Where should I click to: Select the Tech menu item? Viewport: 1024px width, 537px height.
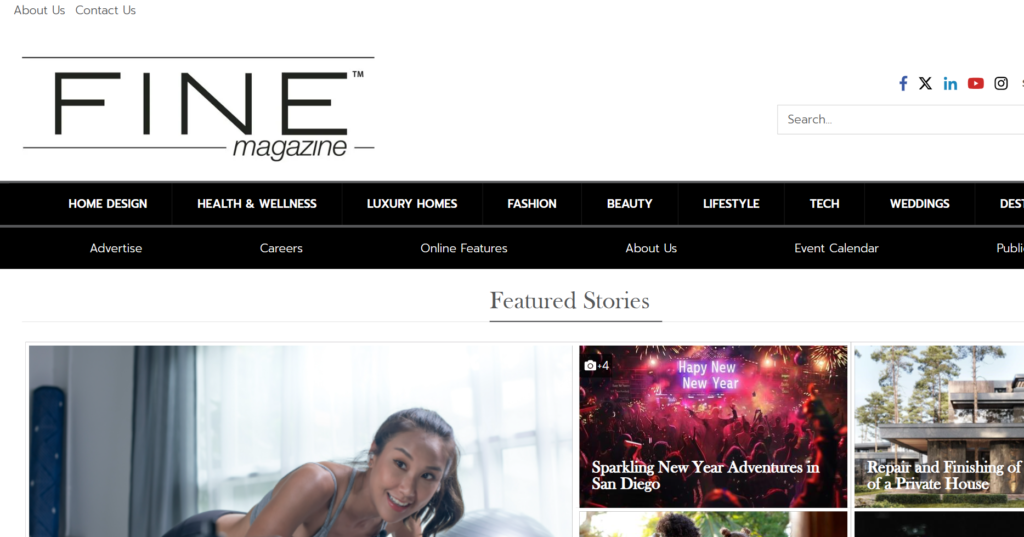coord(824,204)
